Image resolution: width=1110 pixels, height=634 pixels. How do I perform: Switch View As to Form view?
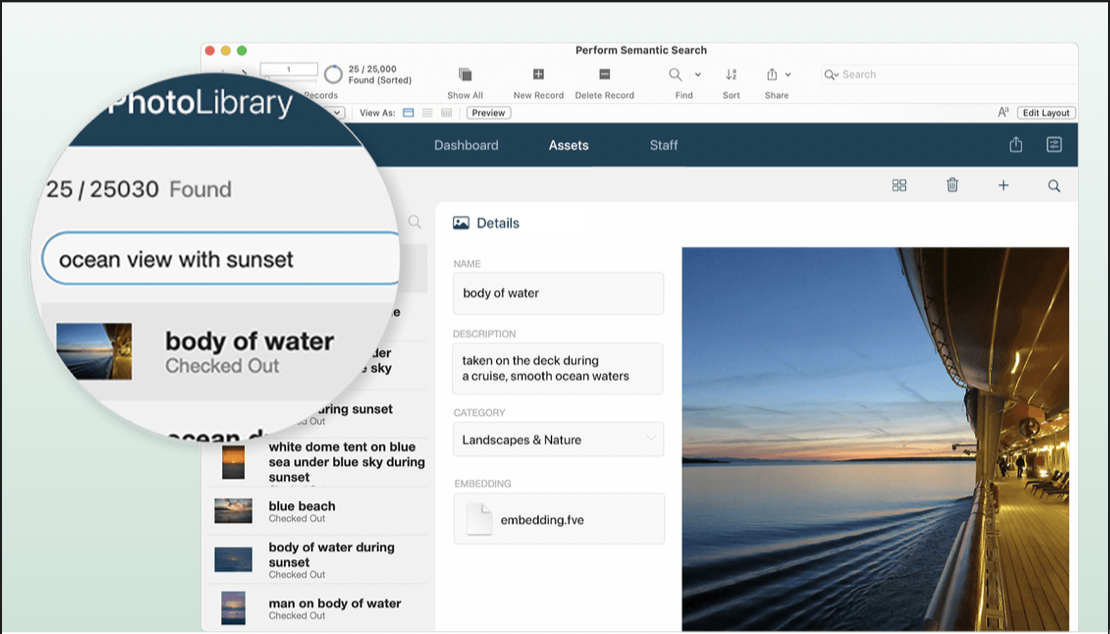coord(408,113)
